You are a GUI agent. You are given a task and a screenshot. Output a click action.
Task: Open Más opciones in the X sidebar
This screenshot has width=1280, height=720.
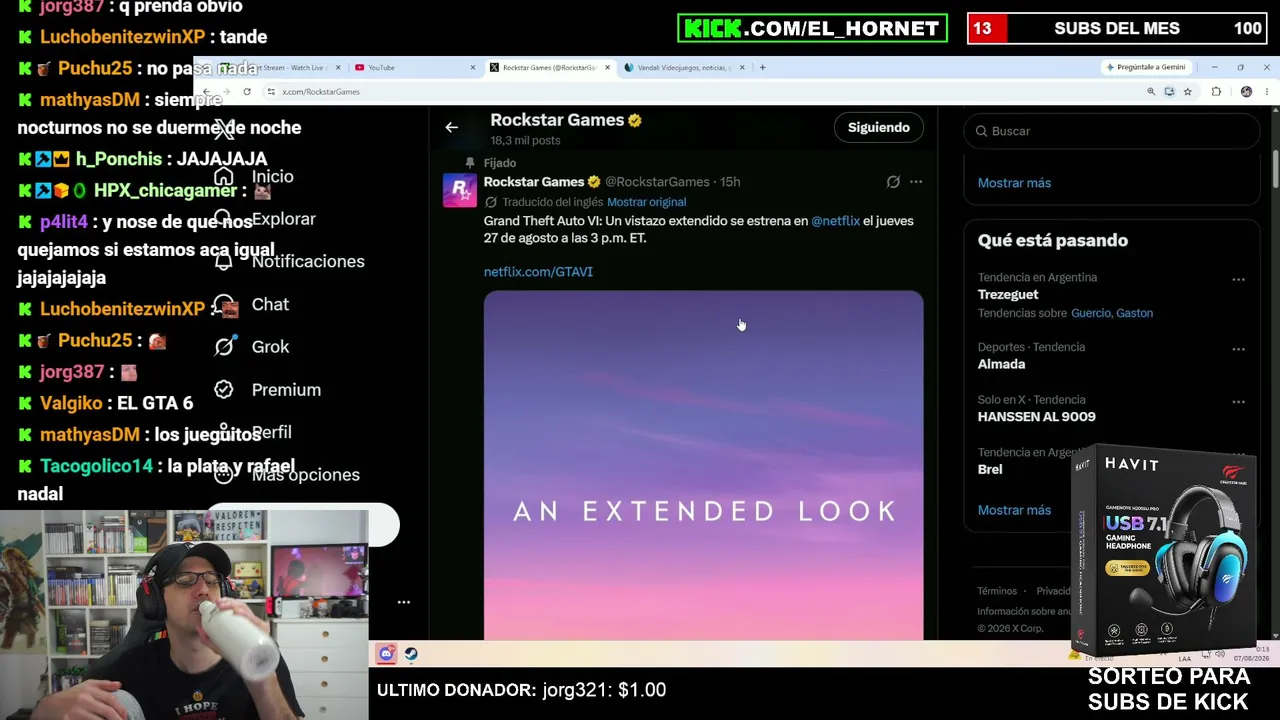click(306, 475)
